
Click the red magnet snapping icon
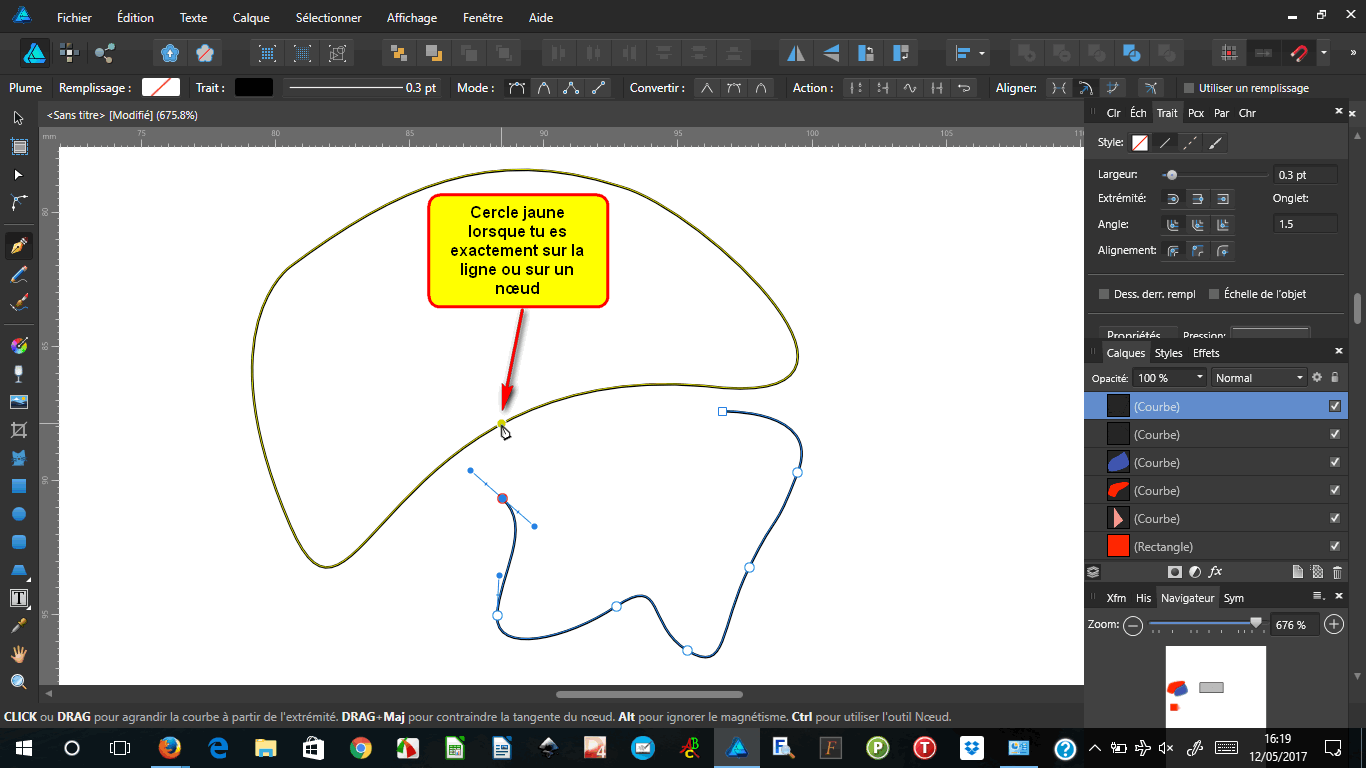click(1298, 52)
